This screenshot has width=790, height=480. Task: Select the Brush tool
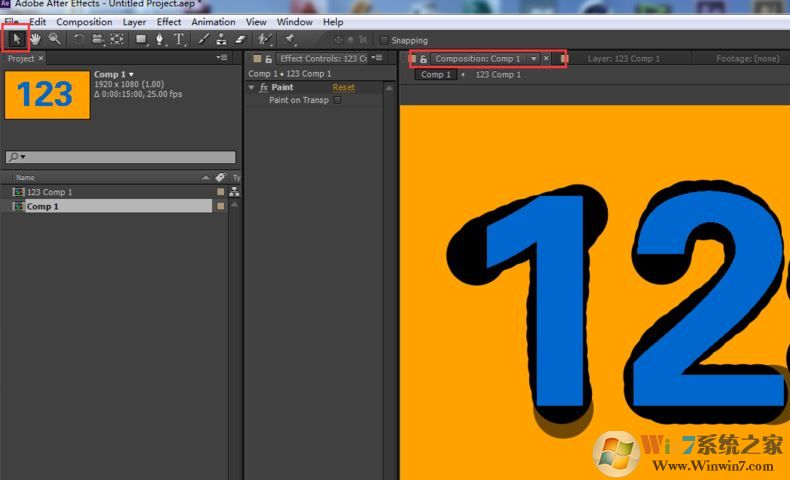click(x=203, y=39)
